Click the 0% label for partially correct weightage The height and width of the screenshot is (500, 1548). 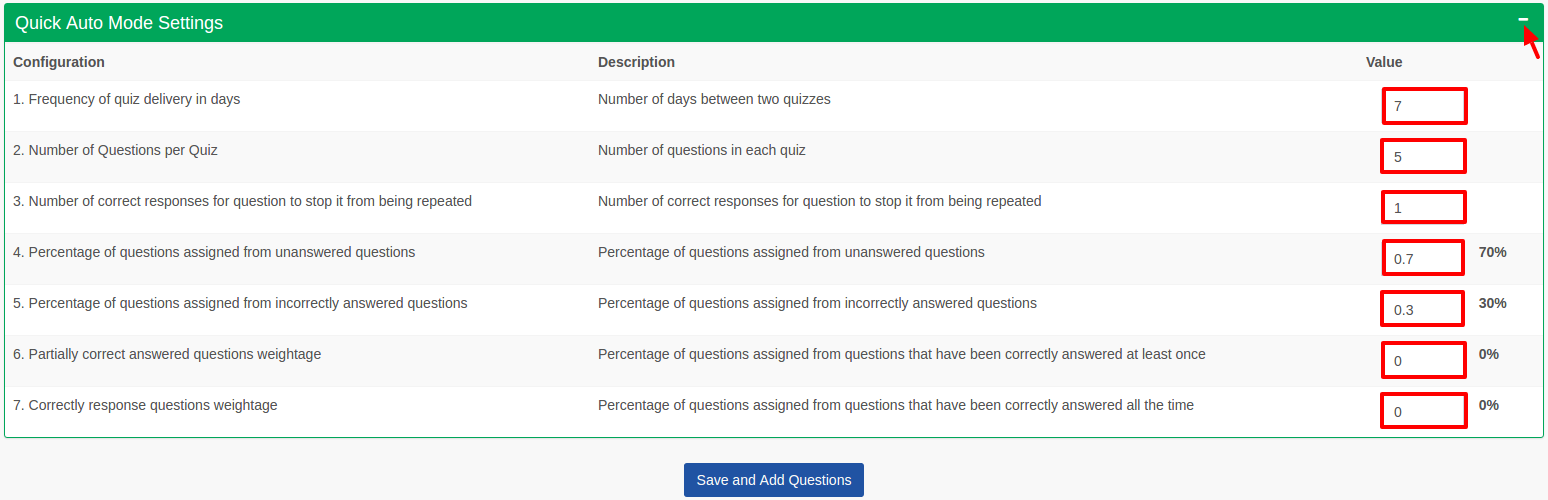1488,354
